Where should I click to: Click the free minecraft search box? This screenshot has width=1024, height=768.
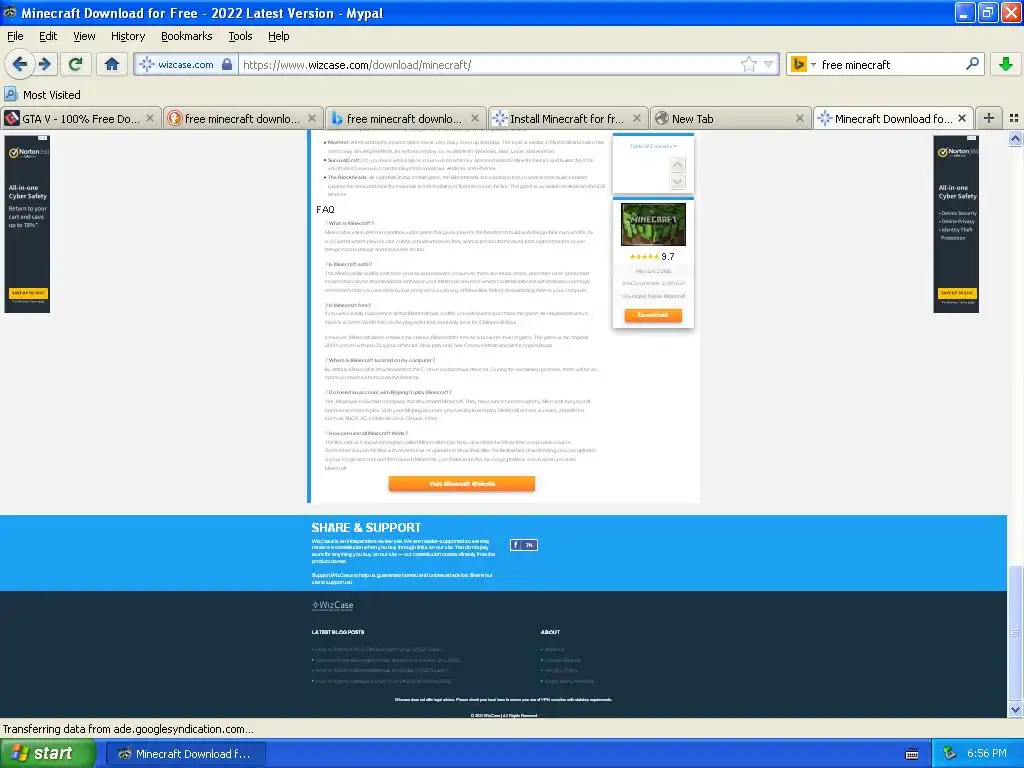[891, 64]
